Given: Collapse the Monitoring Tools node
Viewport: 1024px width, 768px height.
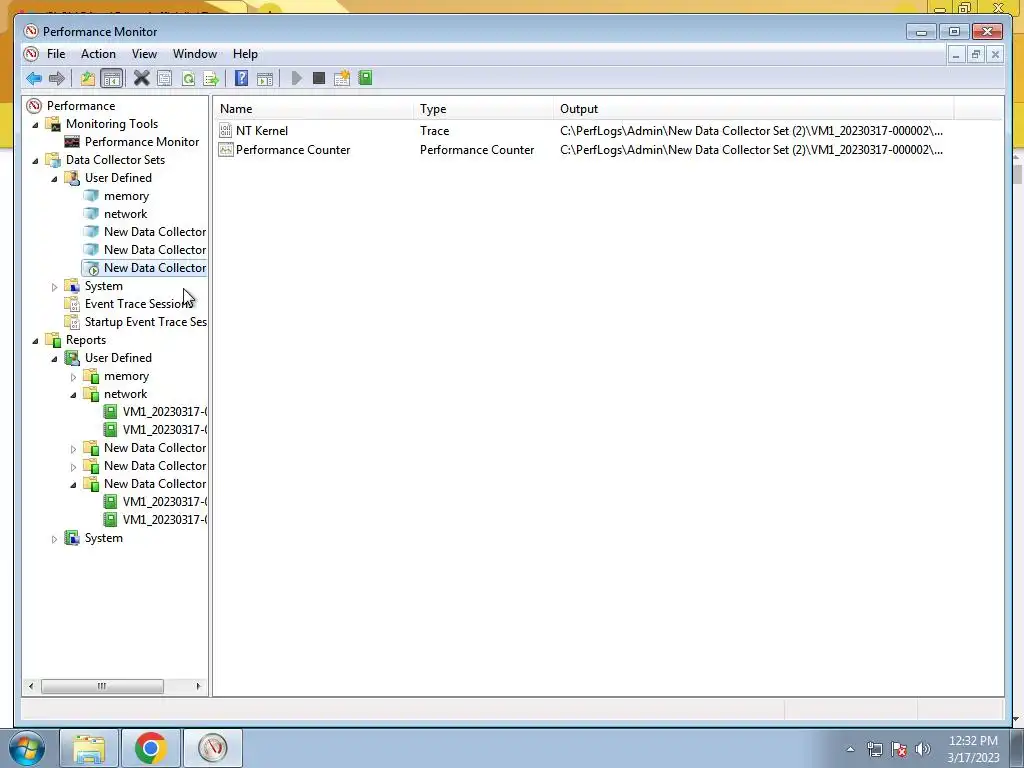Looking at the screenshot, I should pos(35,124).
